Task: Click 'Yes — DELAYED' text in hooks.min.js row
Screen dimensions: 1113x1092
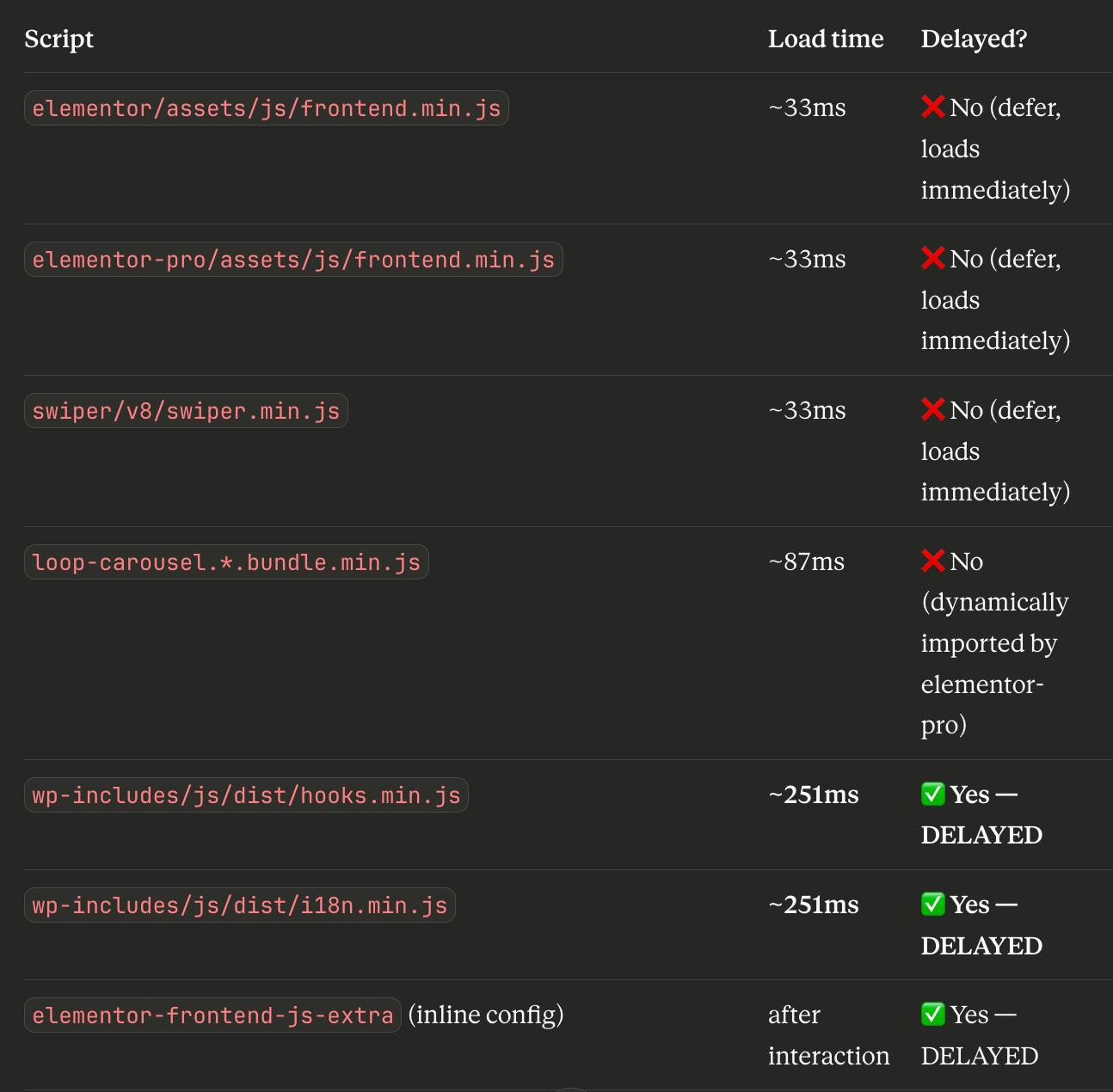Action: point(981,814)
